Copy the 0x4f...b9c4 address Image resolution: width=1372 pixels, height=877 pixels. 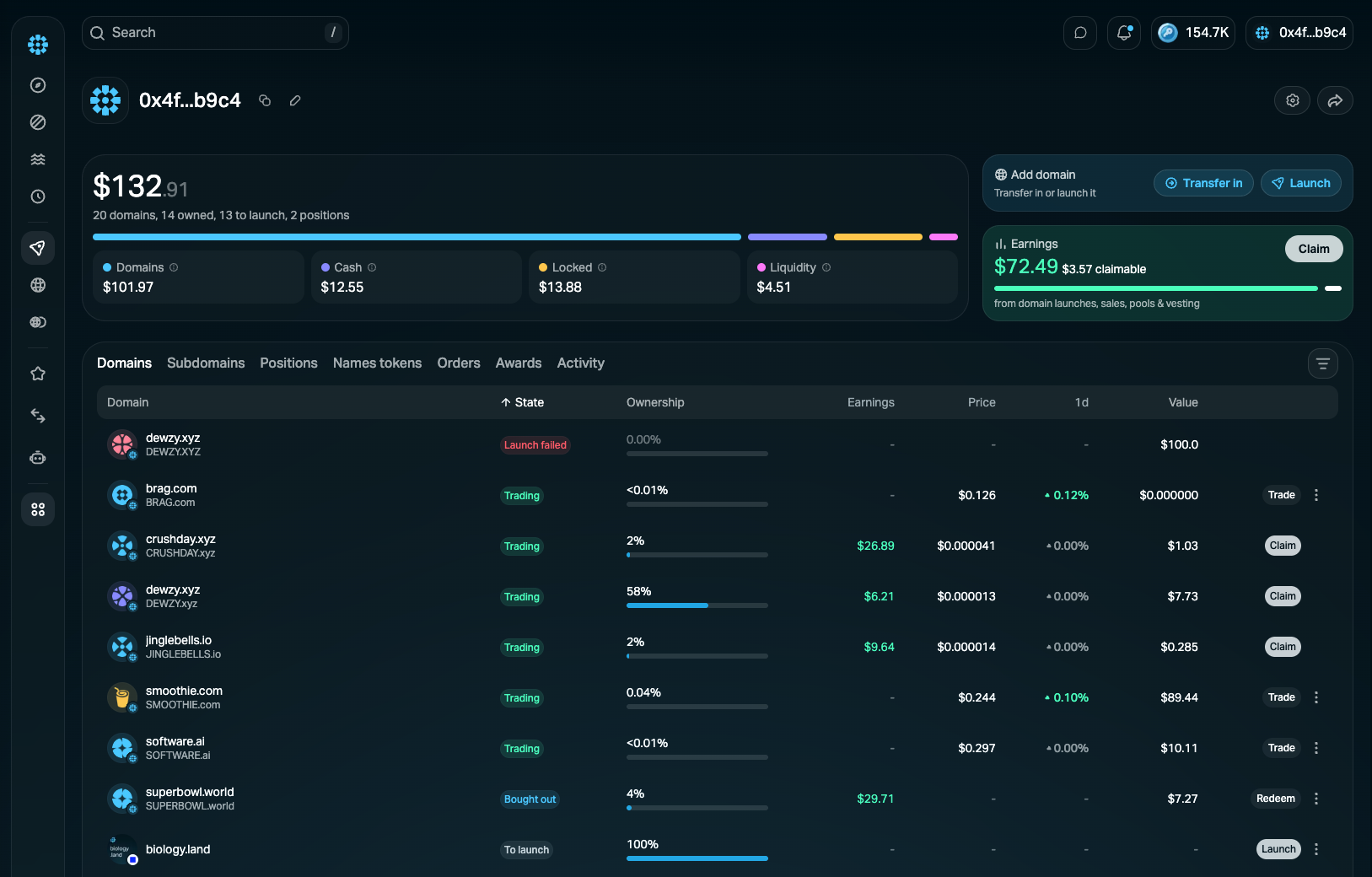pyautogui.click(x=265, y=100)
